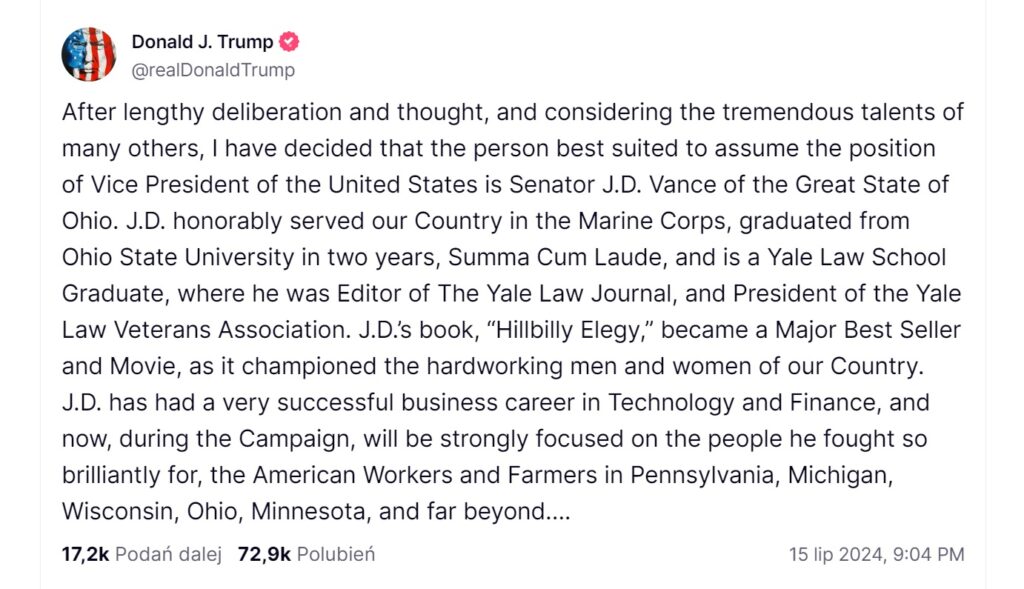Click the 9:04 PM time text
The image size is (1024, 589).
pyautogui.click(x=932, y=554)
